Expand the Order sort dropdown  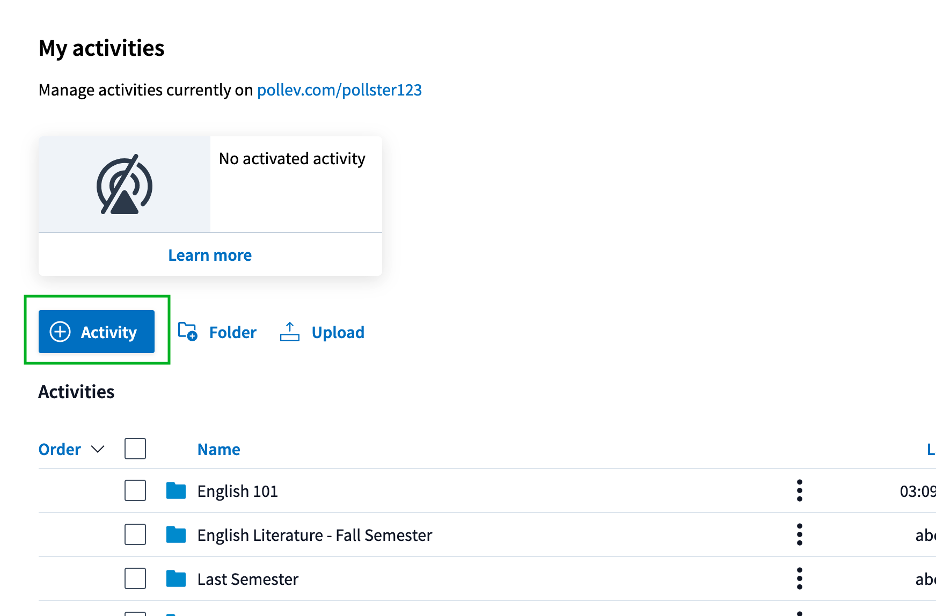(x=71, y=449)
